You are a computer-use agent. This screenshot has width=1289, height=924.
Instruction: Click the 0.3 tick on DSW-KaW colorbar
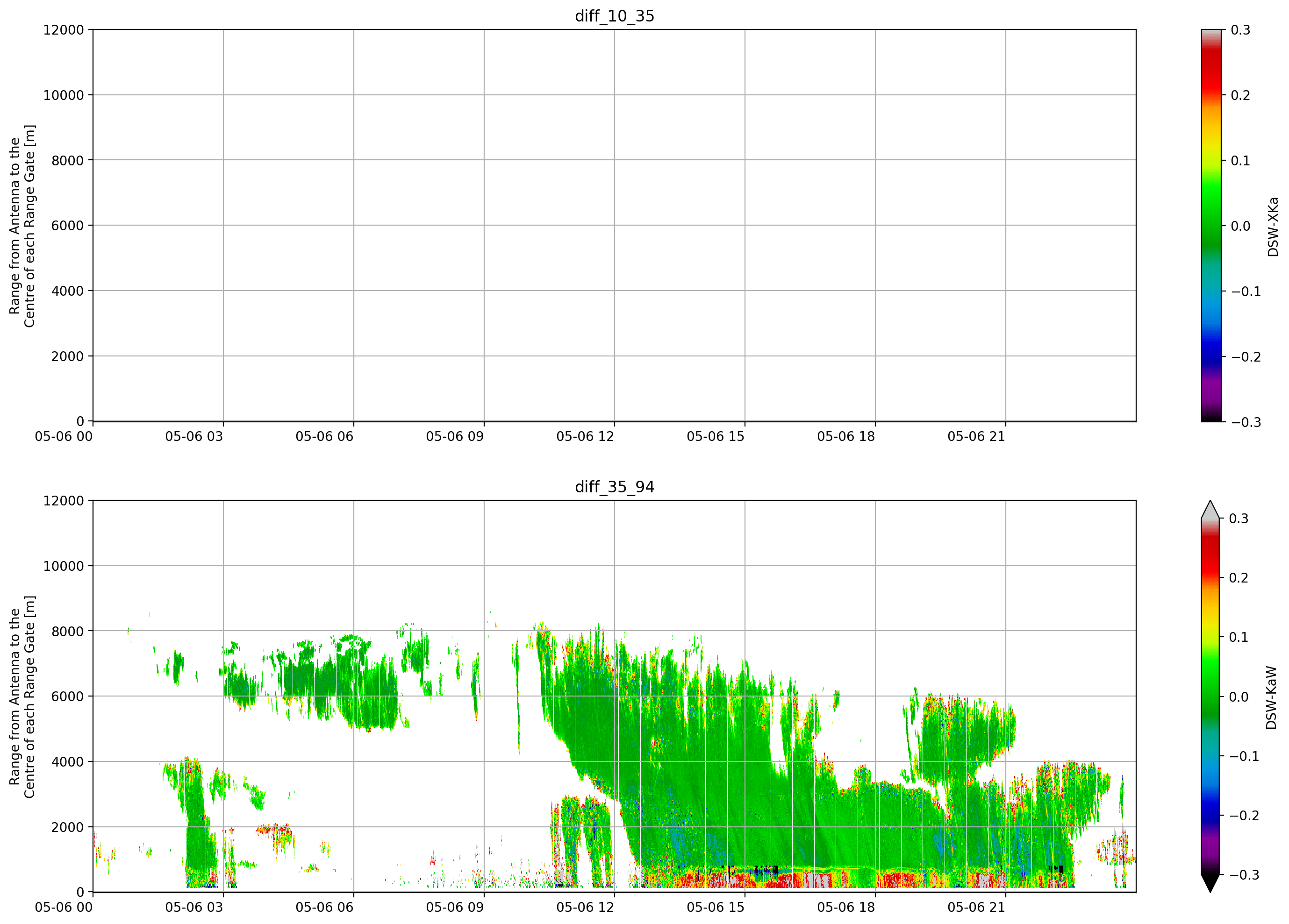pos(1239,518)
